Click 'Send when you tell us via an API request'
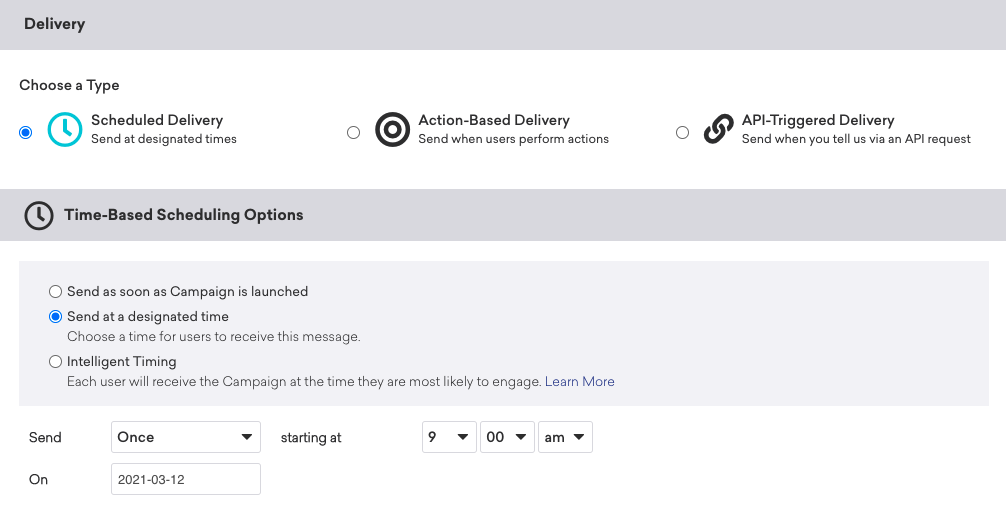This screenshot has width=1006, height=507. 856,139
